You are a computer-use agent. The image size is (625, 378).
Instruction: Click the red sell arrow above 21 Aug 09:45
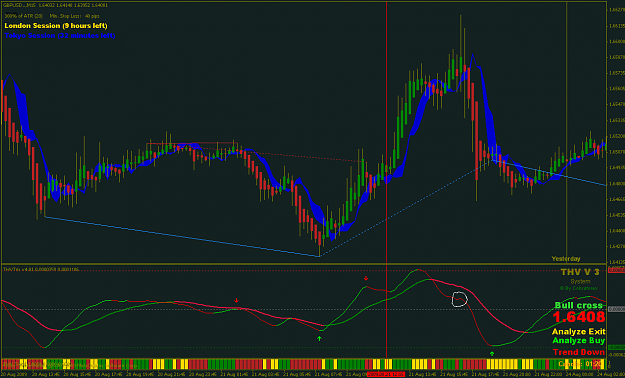click(366, 278)
